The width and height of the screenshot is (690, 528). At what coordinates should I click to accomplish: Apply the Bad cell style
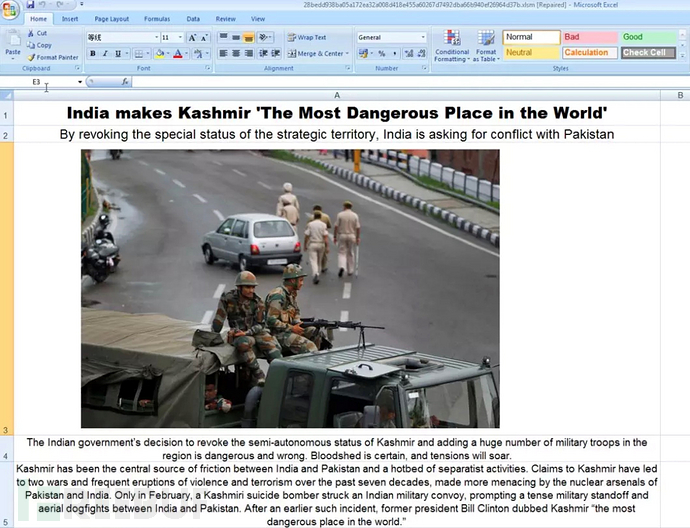590,37
